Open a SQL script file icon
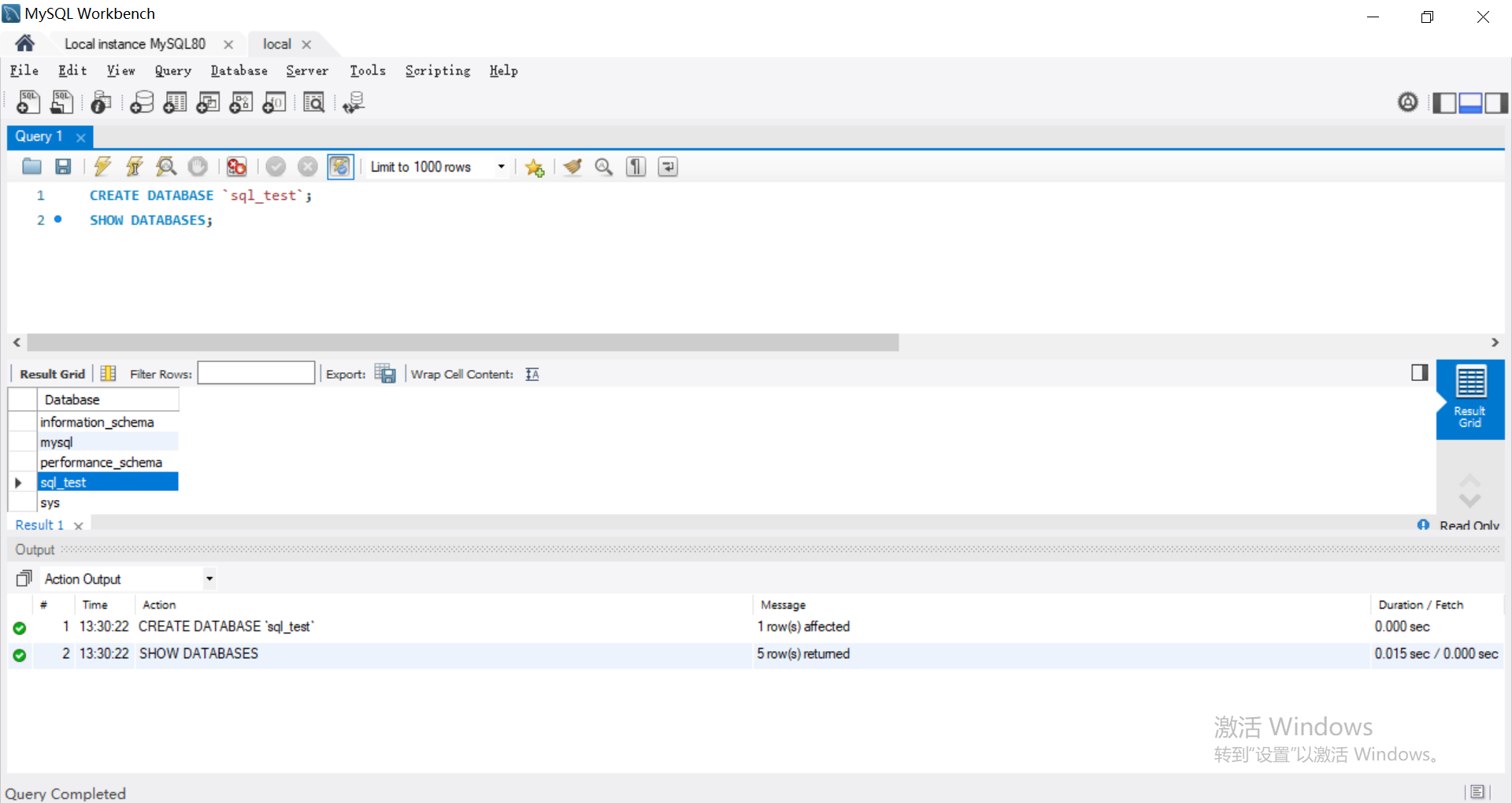 click(61, 102)
